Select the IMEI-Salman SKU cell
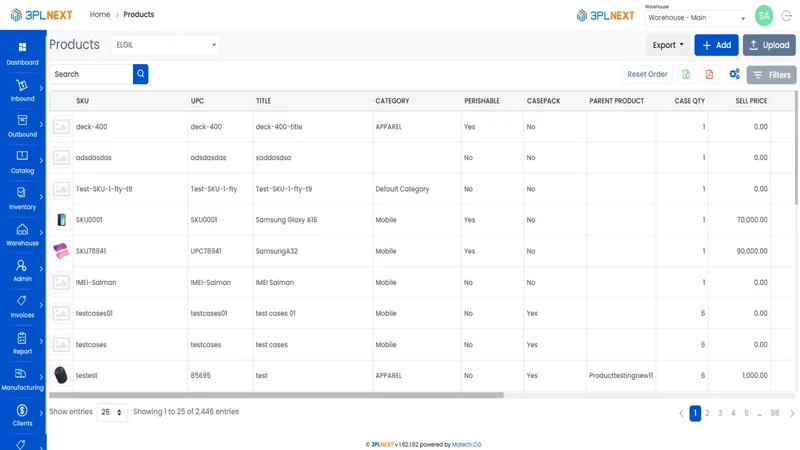The image size is (800, 450). (x=96, y=282)
